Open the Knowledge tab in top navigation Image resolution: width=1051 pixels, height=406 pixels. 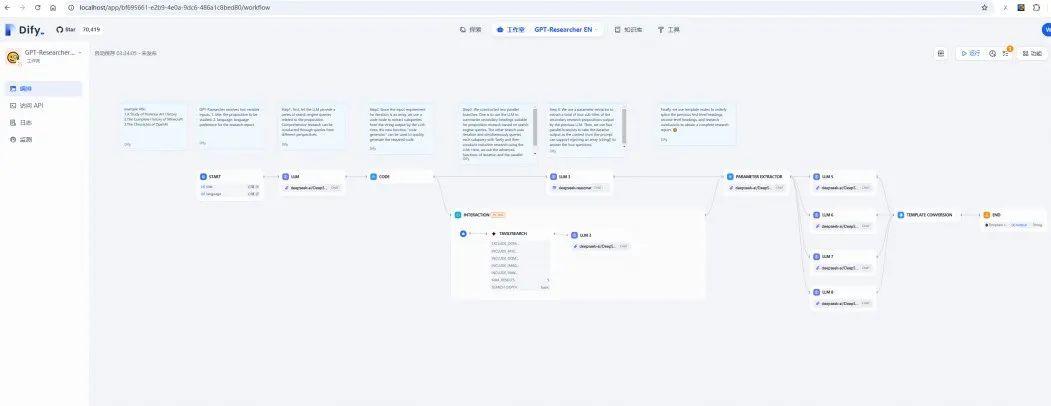click(629, 29)
